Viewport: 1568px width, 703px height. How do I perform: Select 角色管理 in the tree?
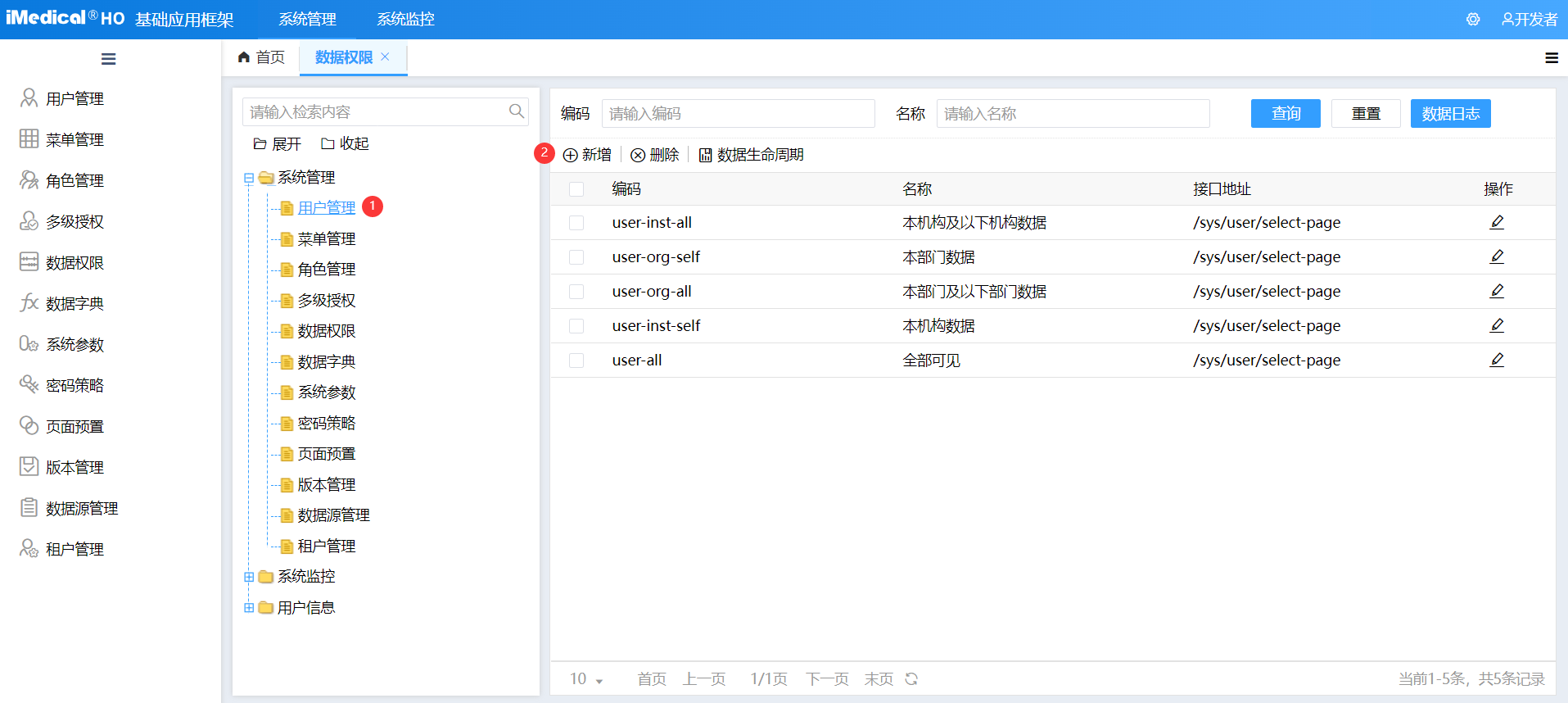tap(327, 270)
